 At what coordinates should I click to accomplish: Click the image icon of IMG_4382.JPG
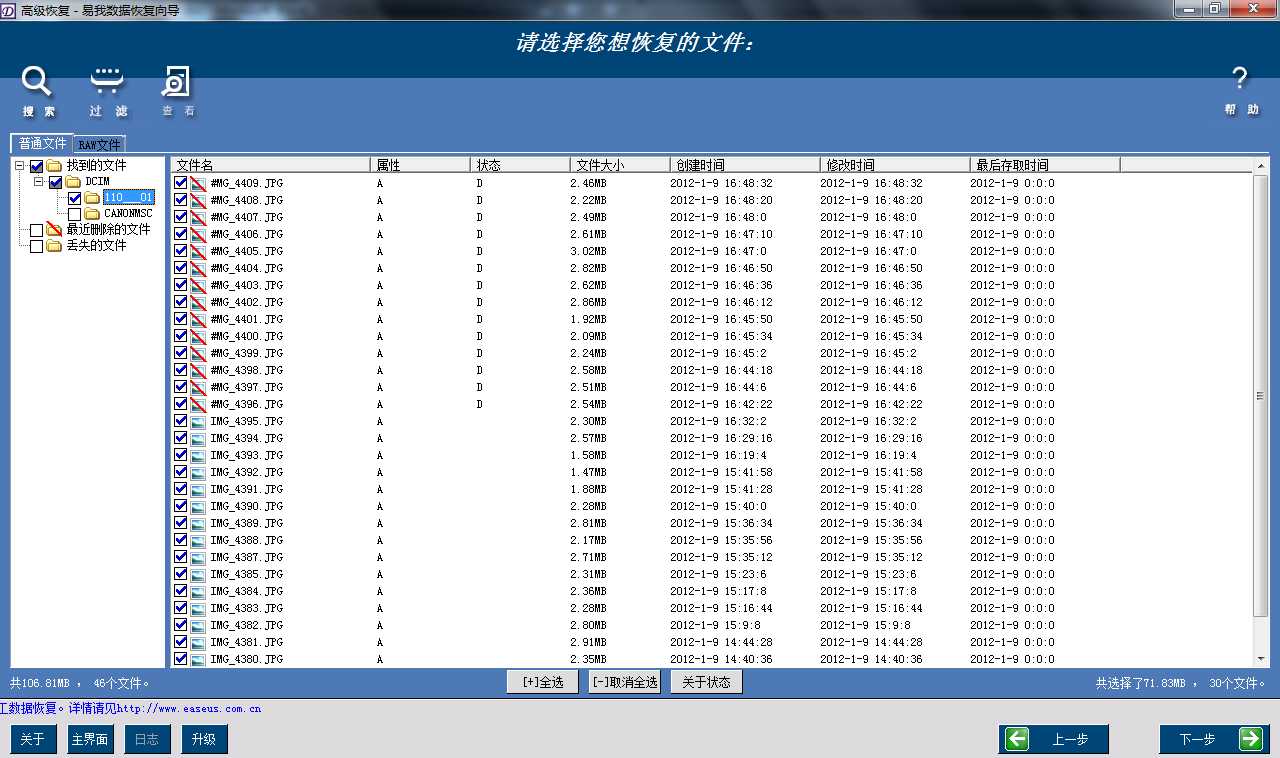click(198, 625)
